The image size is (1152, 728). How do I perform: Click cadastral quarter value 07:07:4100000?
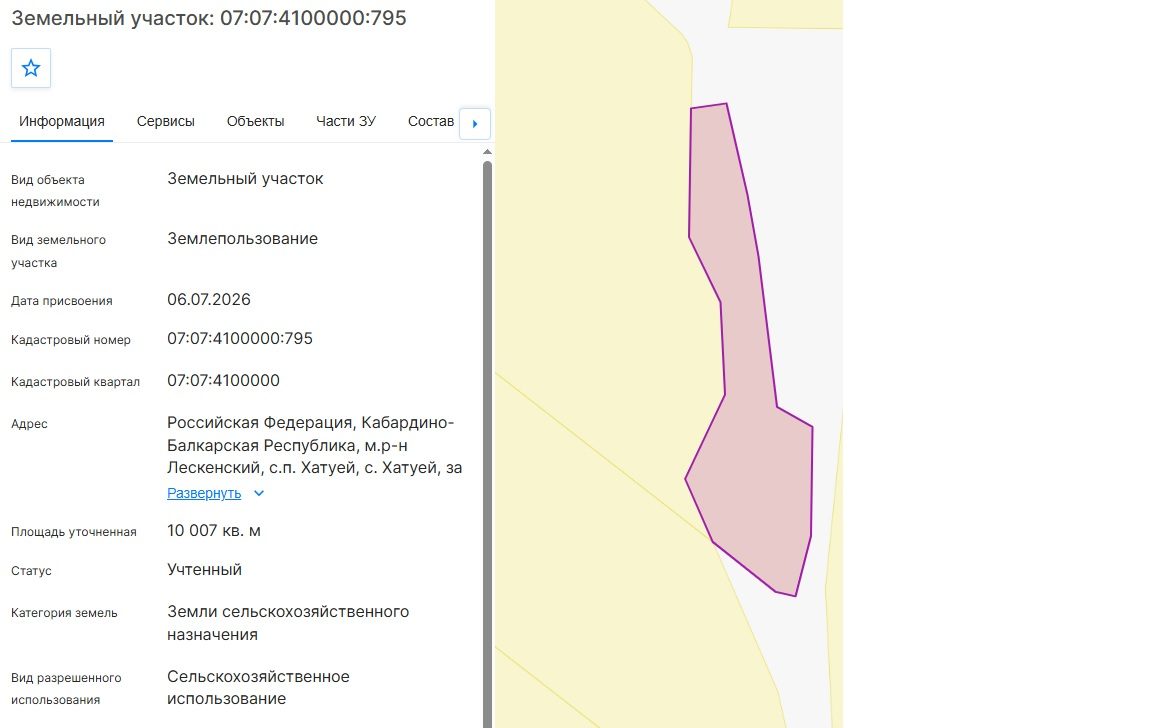coord(223,381)
